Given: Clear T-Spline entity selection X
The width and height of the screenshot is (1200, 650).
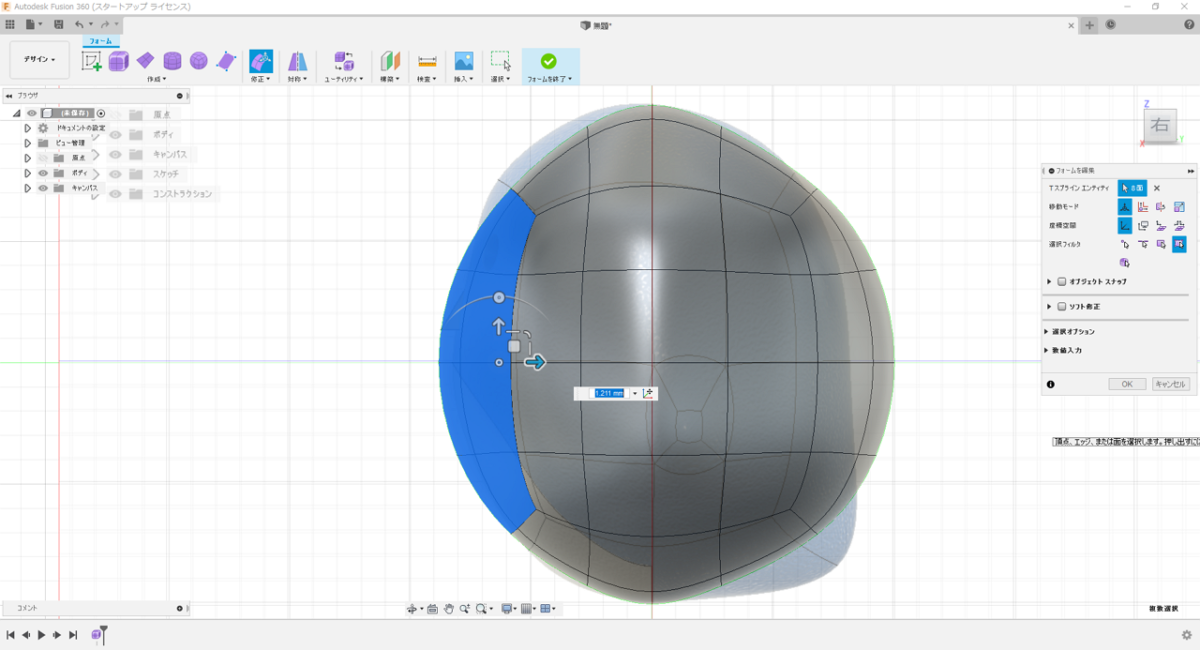Looking at the screenshot, I should click(1157, 188).
